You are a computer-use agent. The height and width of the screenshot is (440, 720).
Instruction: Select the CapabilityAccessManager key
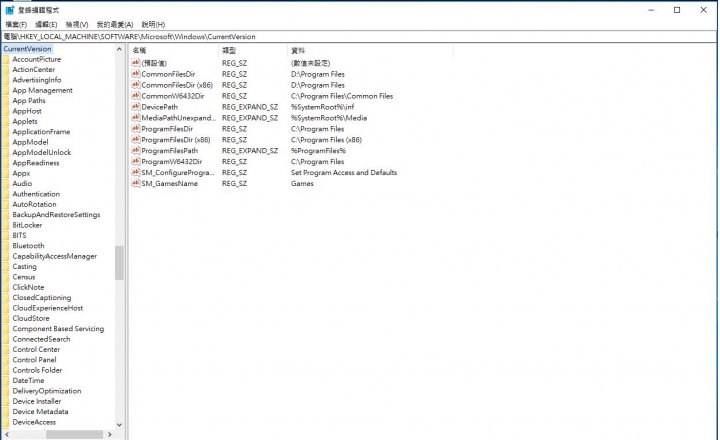(x=55, y=256)
